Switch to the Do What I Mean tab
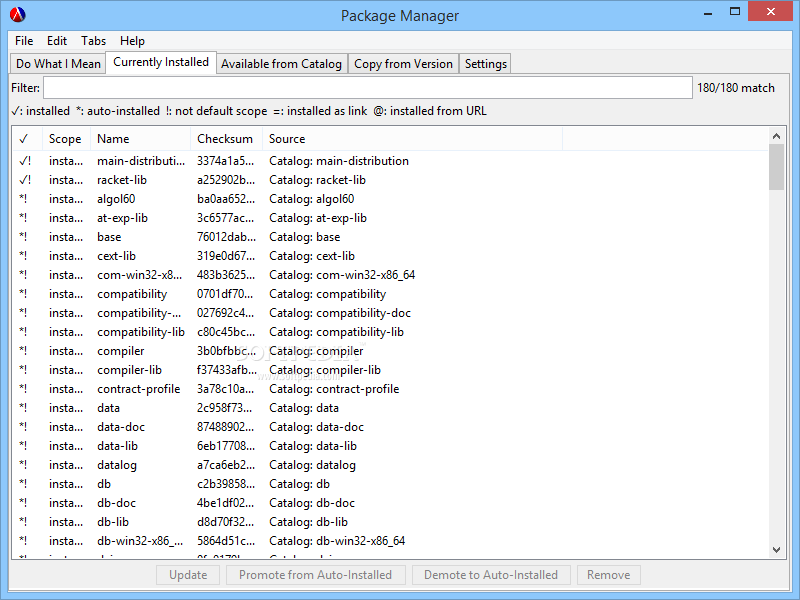The height and width of the screenshot is (600, 800). click(58, 64)
